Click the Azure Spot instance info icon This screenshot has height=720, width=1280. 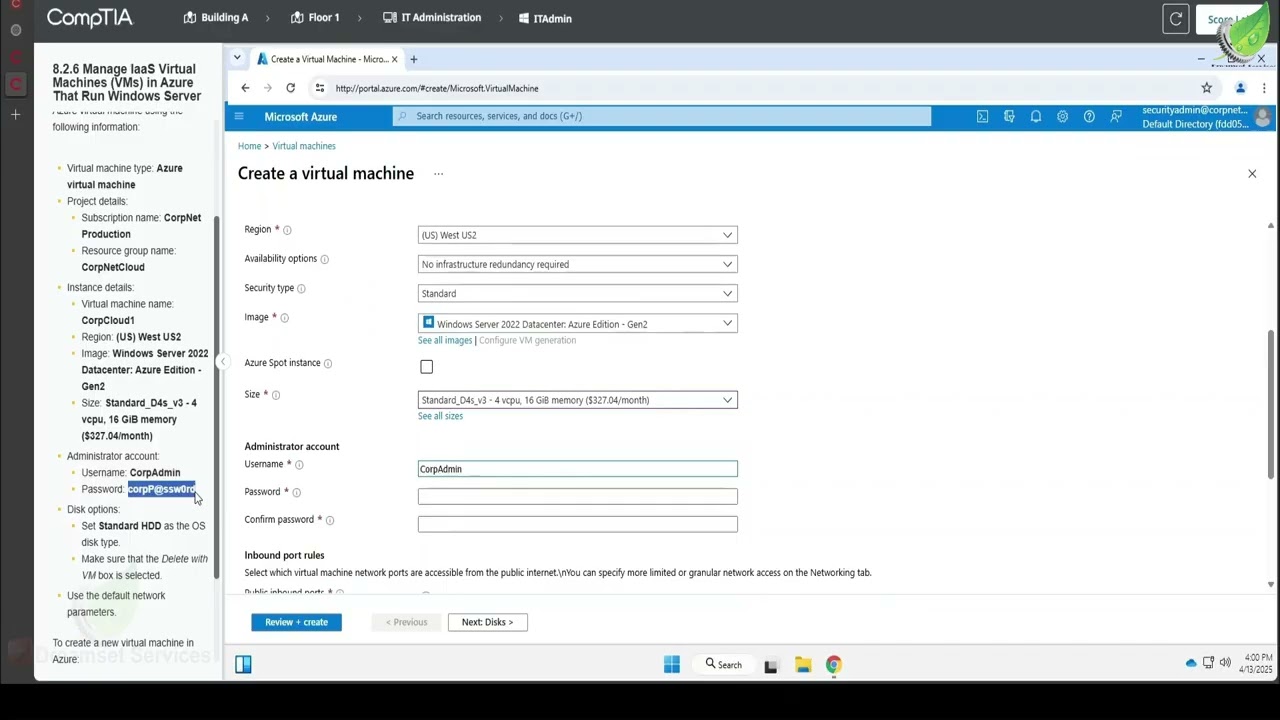point(328,363)
